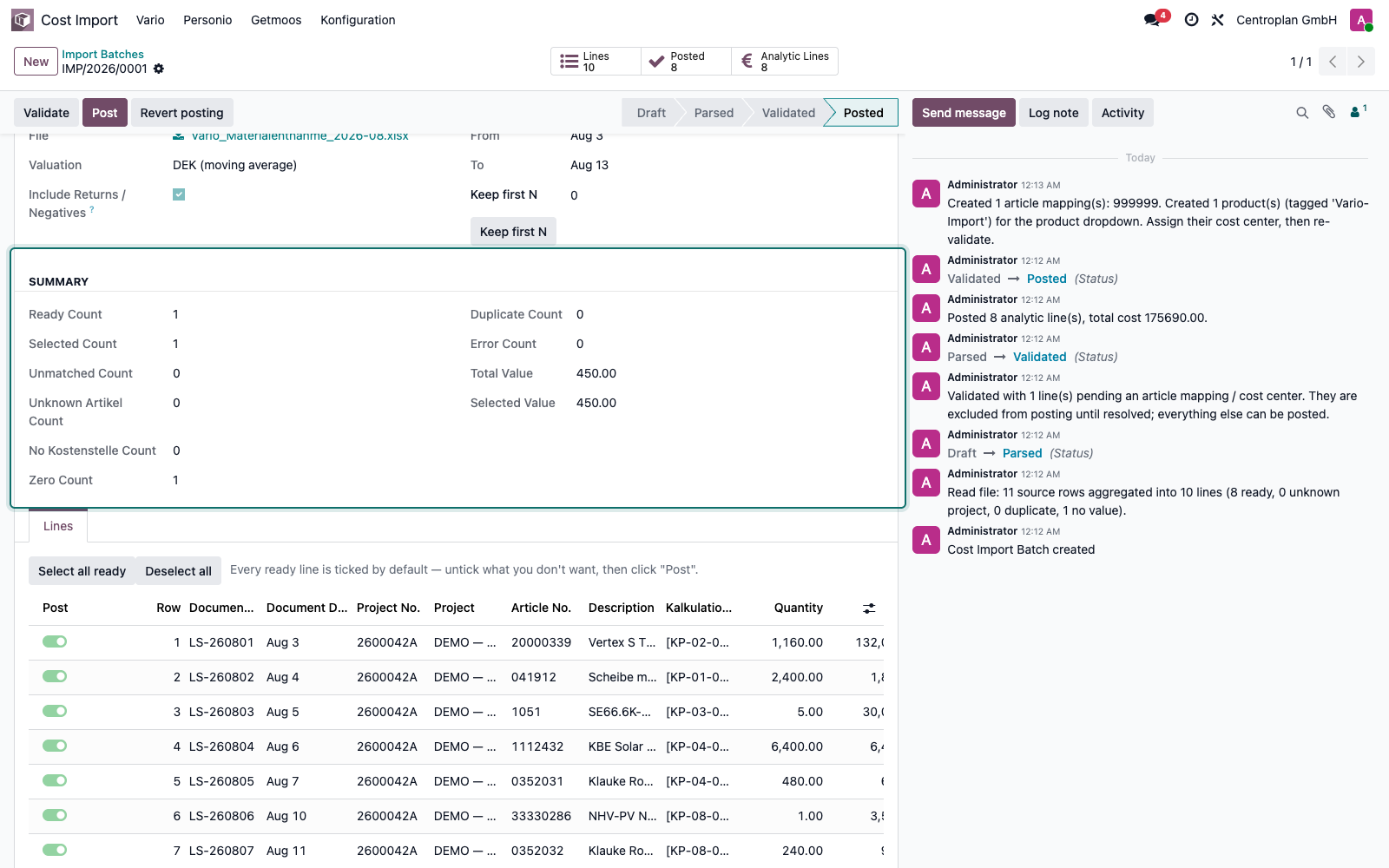Toggle Post switch for row LS-260801
The height and width of the screenshot is (868, 1389).
pyautogui.click(x=55, y=641)
